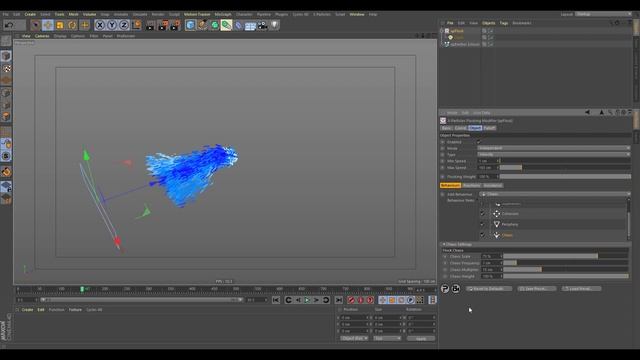
Task: Switch to Model mode in sidebar
Action: [x=6, y=56]
